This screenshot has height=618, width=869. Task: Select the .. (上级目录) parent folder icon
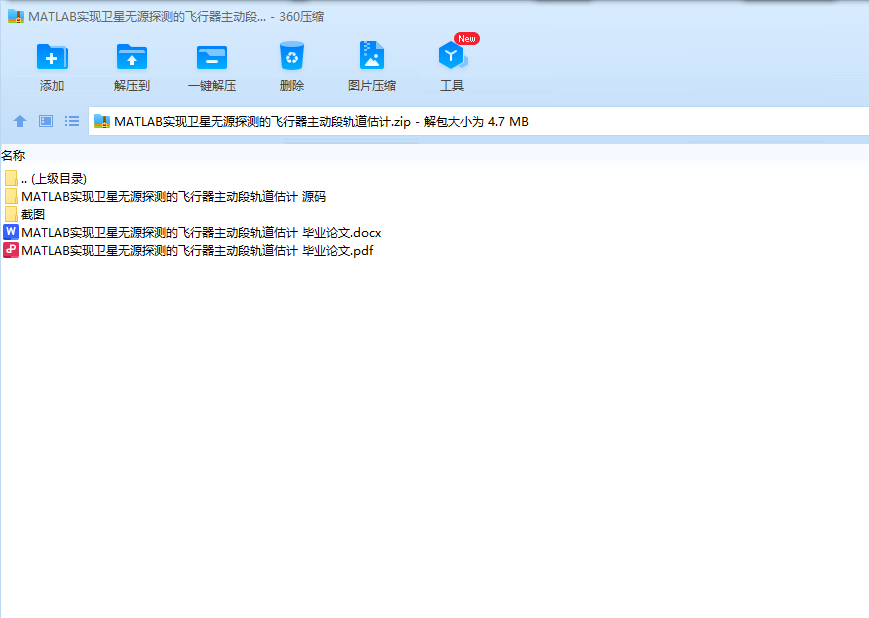pyautogui.click(x=11, y=178)
